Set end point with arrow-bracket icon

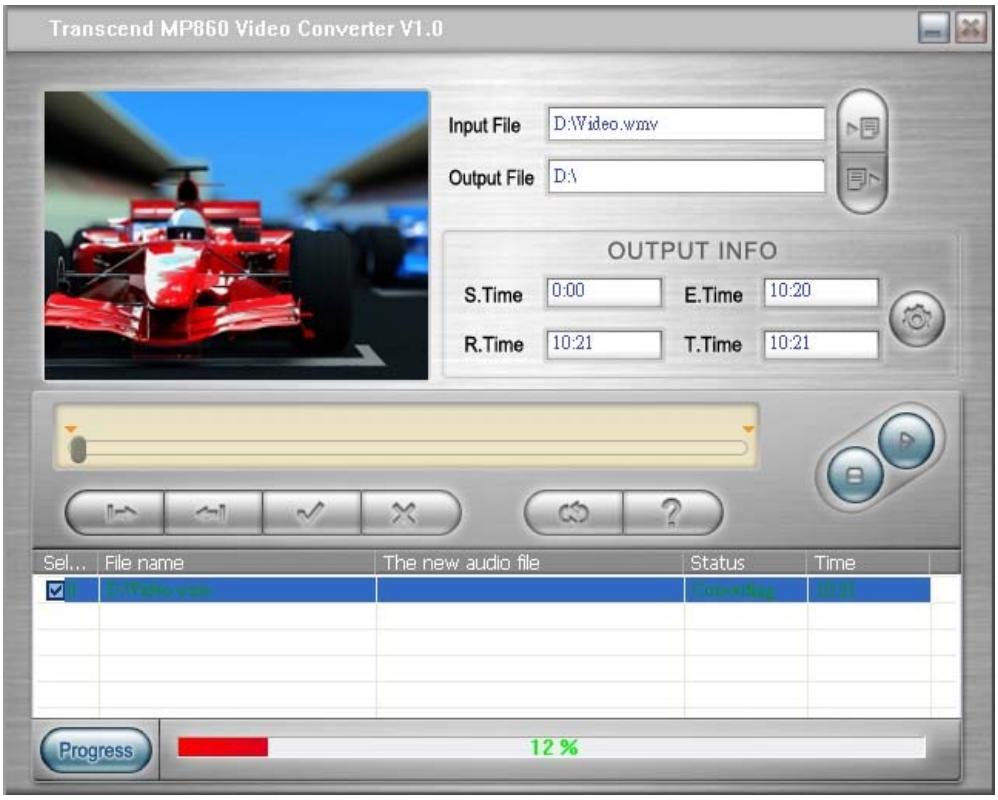(213, 512)
